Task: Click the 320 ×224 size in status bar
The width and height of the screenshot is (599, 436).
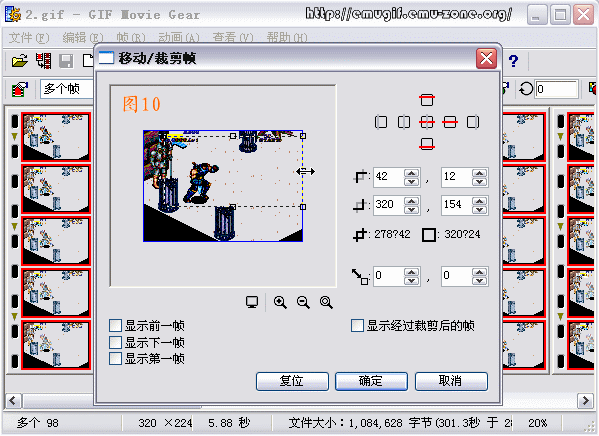Action: 165,423
